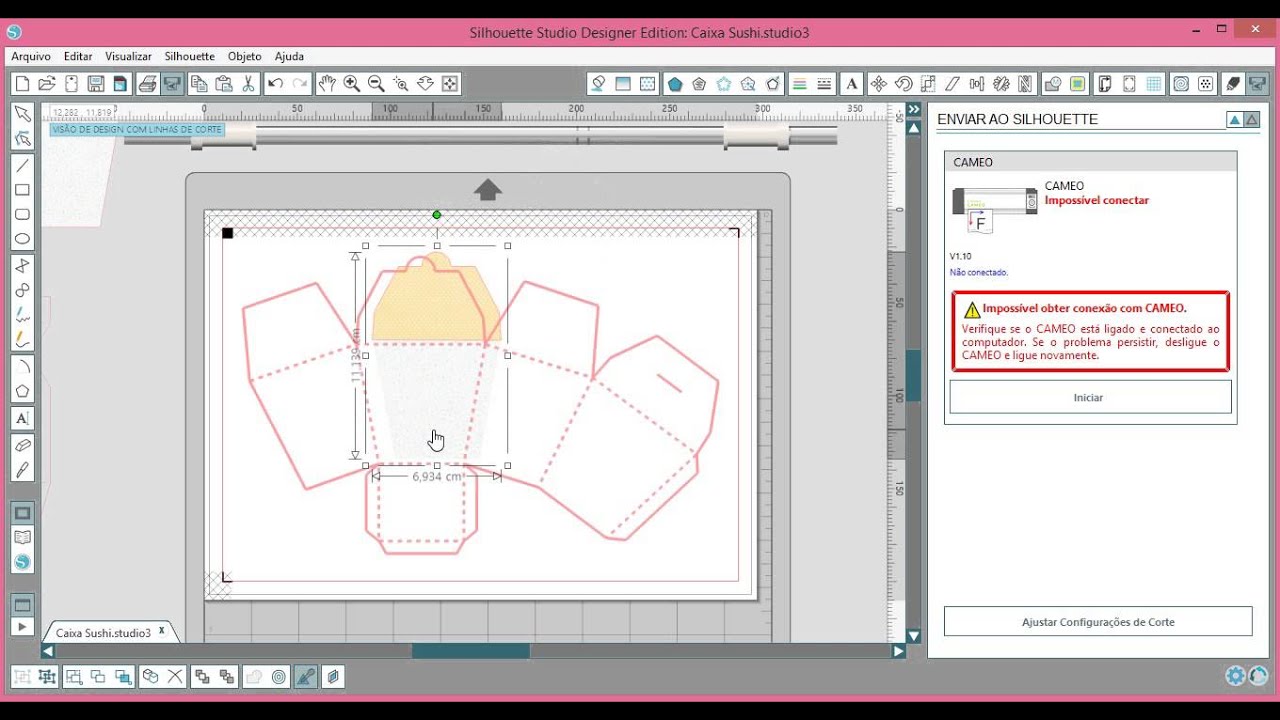The height and width of the screenshot is (720, 1280).
Task: Cut the selection with the scissors icon
Action: [x=249, y=84]
